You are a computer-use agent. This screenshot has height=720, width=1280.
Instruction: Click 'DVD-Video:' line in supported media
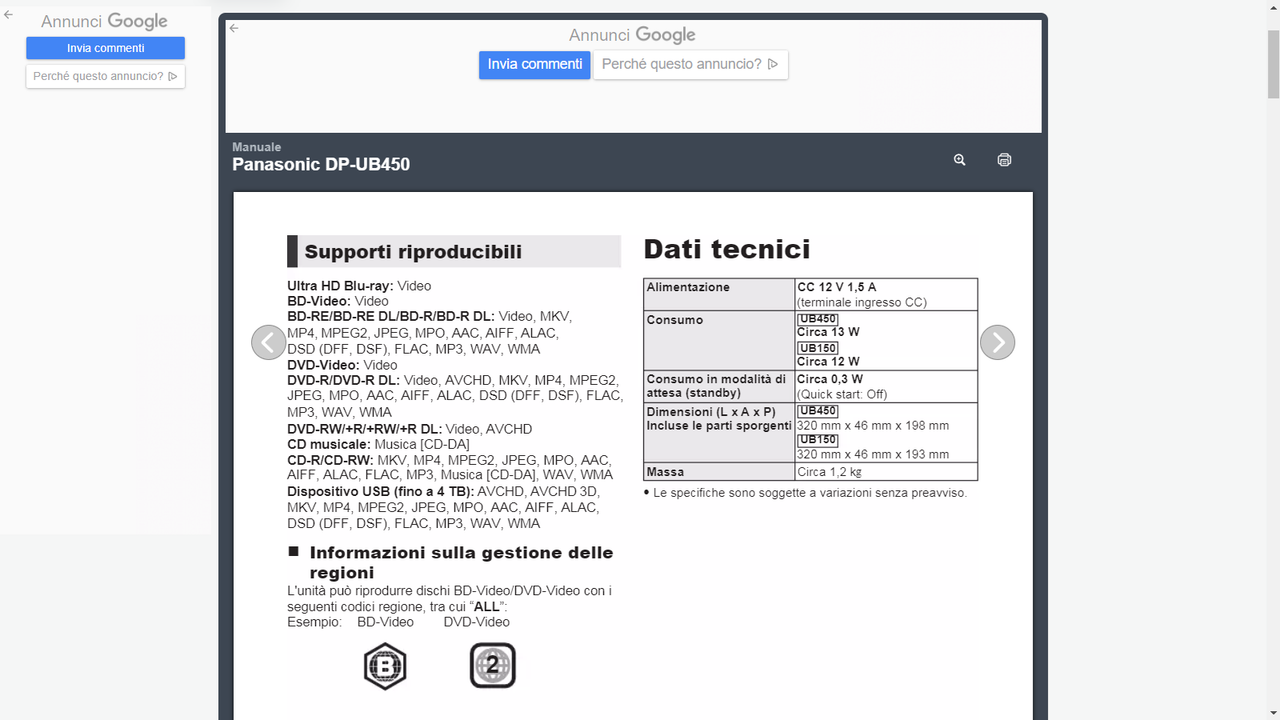[x=342, y=365]
